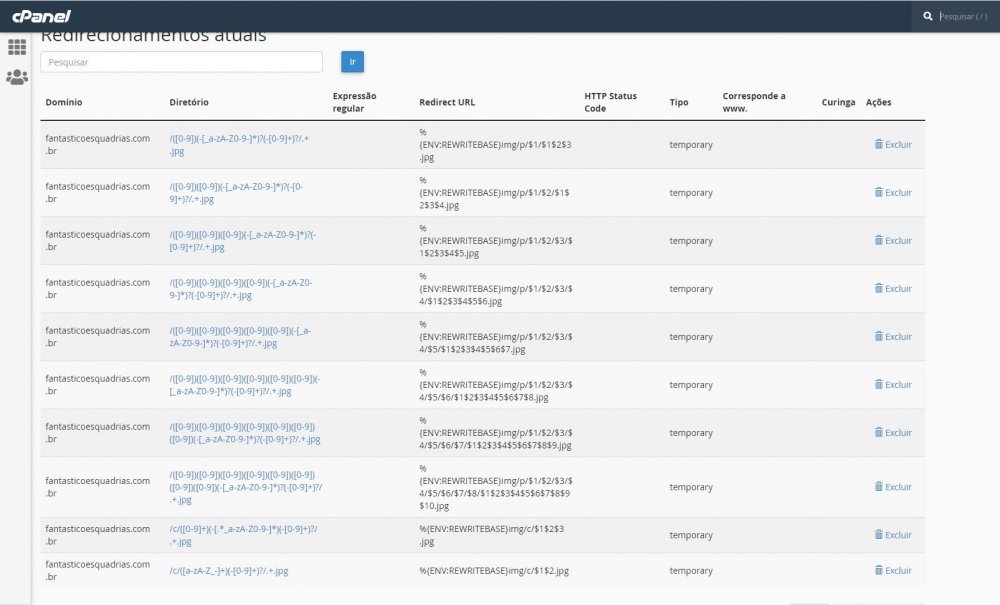Click trash icon in row ending $10.jpg
This screenshot has width=1000, height=605.
[879, 486]
